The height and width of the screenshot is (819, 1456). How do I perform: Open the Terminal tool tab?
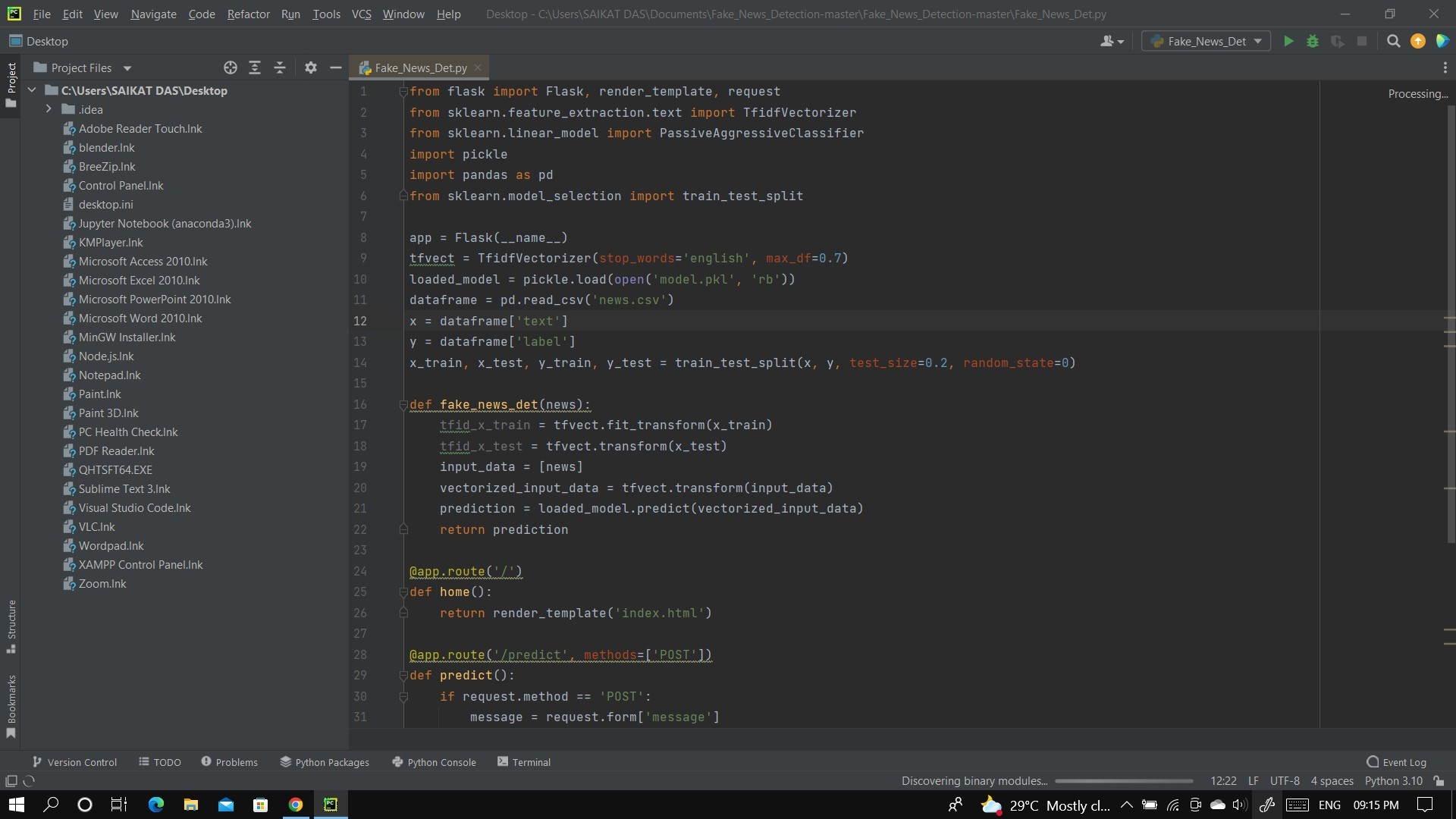point(523,762)
